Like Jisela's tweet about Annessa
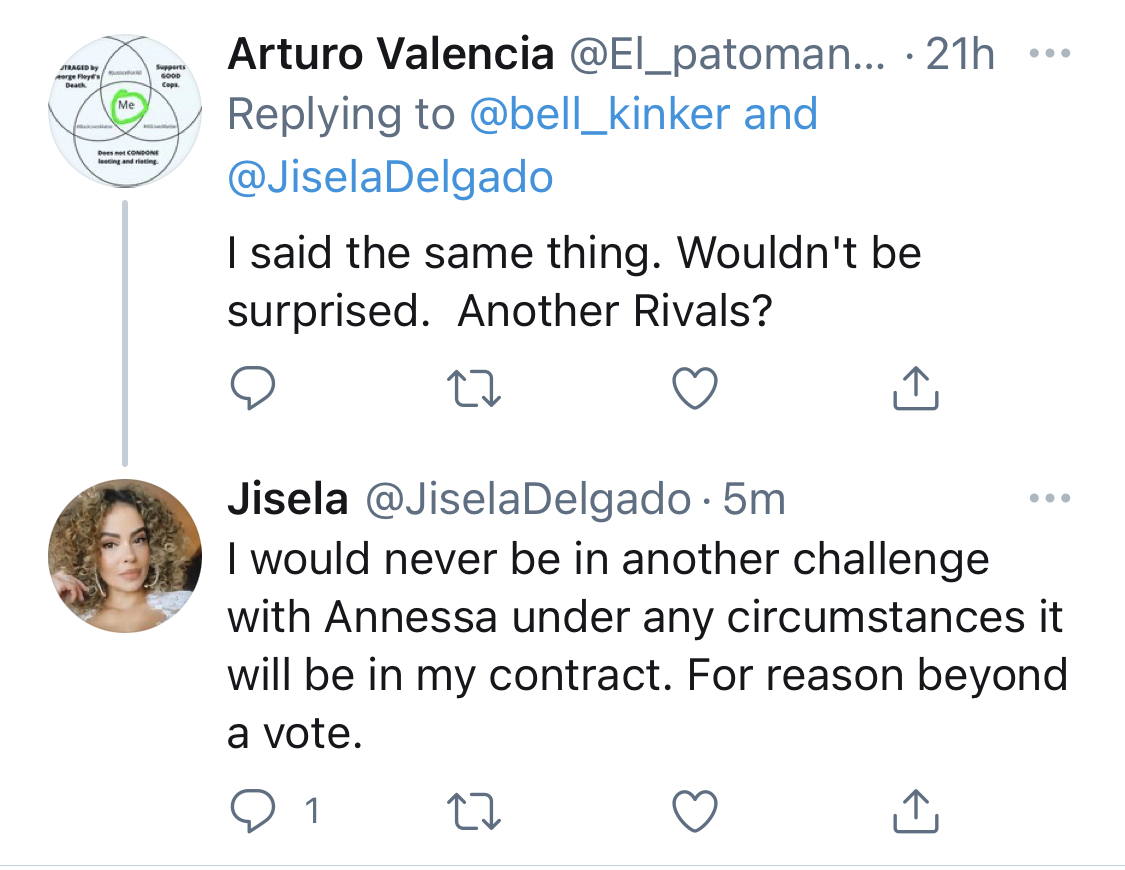 [x=695, y=811]
